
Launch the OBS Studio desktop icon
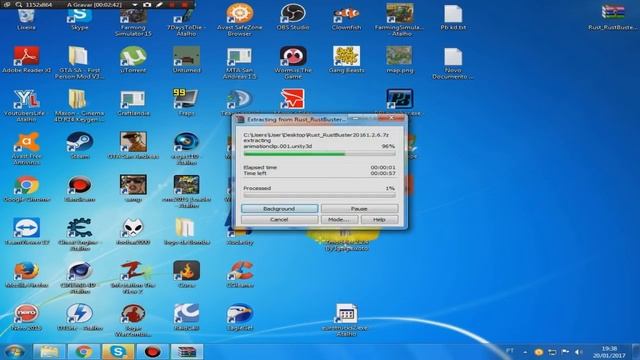[x=293, y=17]
